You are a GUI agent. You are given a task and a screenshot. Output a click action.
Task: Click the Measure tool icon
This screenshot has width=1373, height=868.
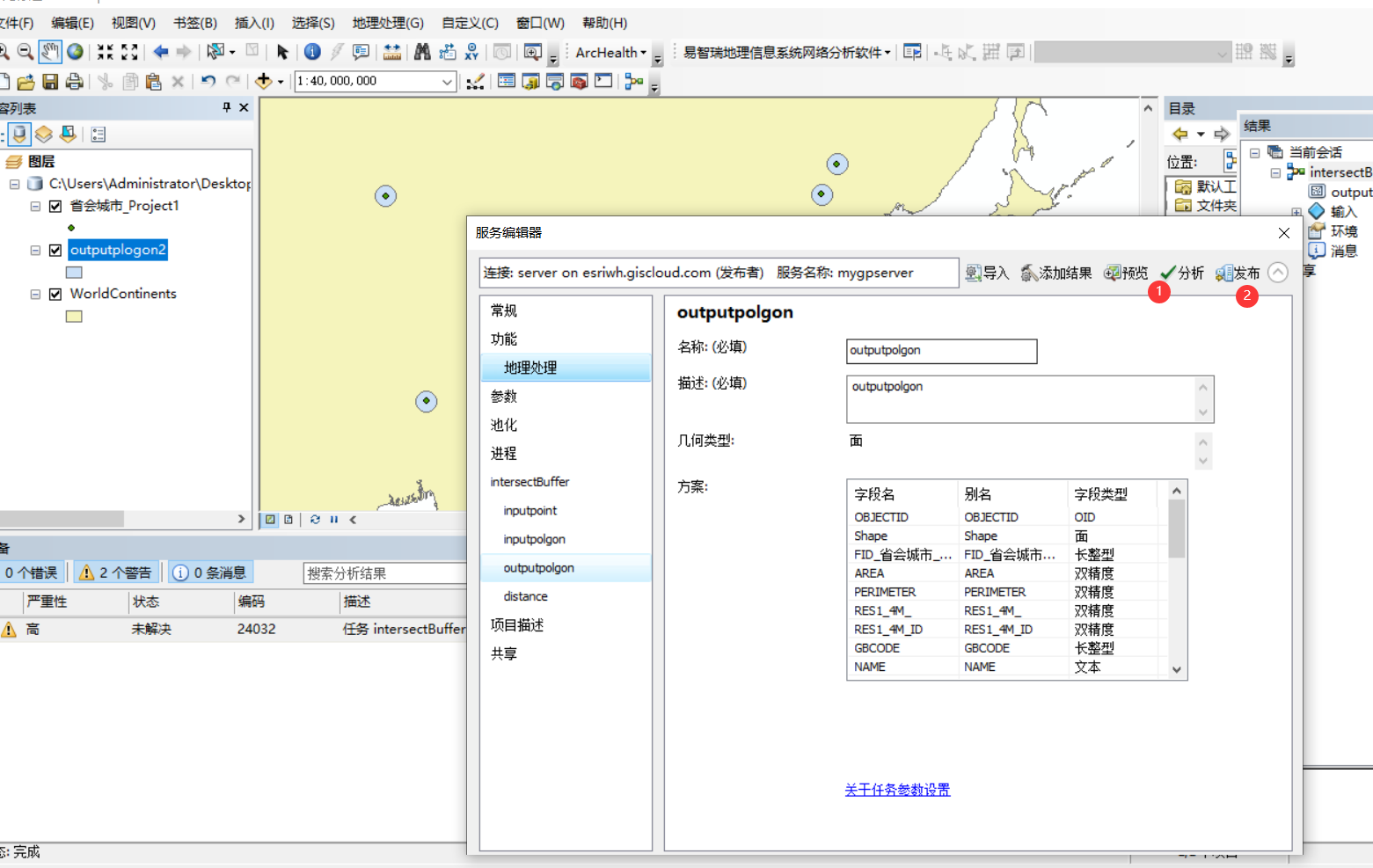tap(393, 52)
